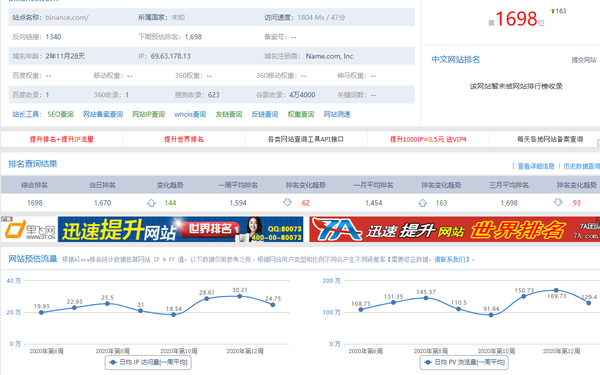Open 查看详细信息 link
This screenshot has width=600, height=375.
536,166
